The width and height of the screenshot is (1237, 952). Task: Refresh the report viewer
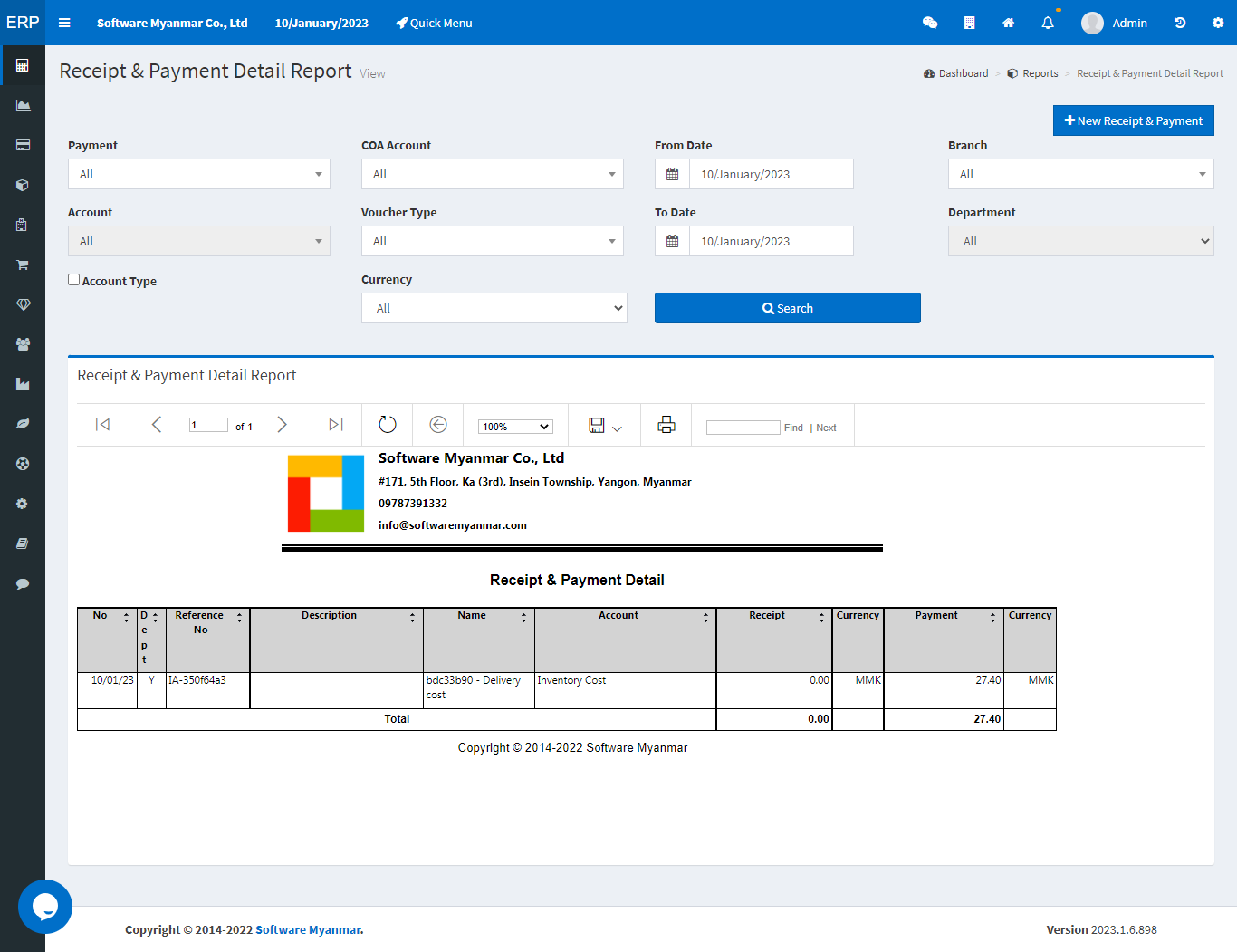[x=388, y=425]
